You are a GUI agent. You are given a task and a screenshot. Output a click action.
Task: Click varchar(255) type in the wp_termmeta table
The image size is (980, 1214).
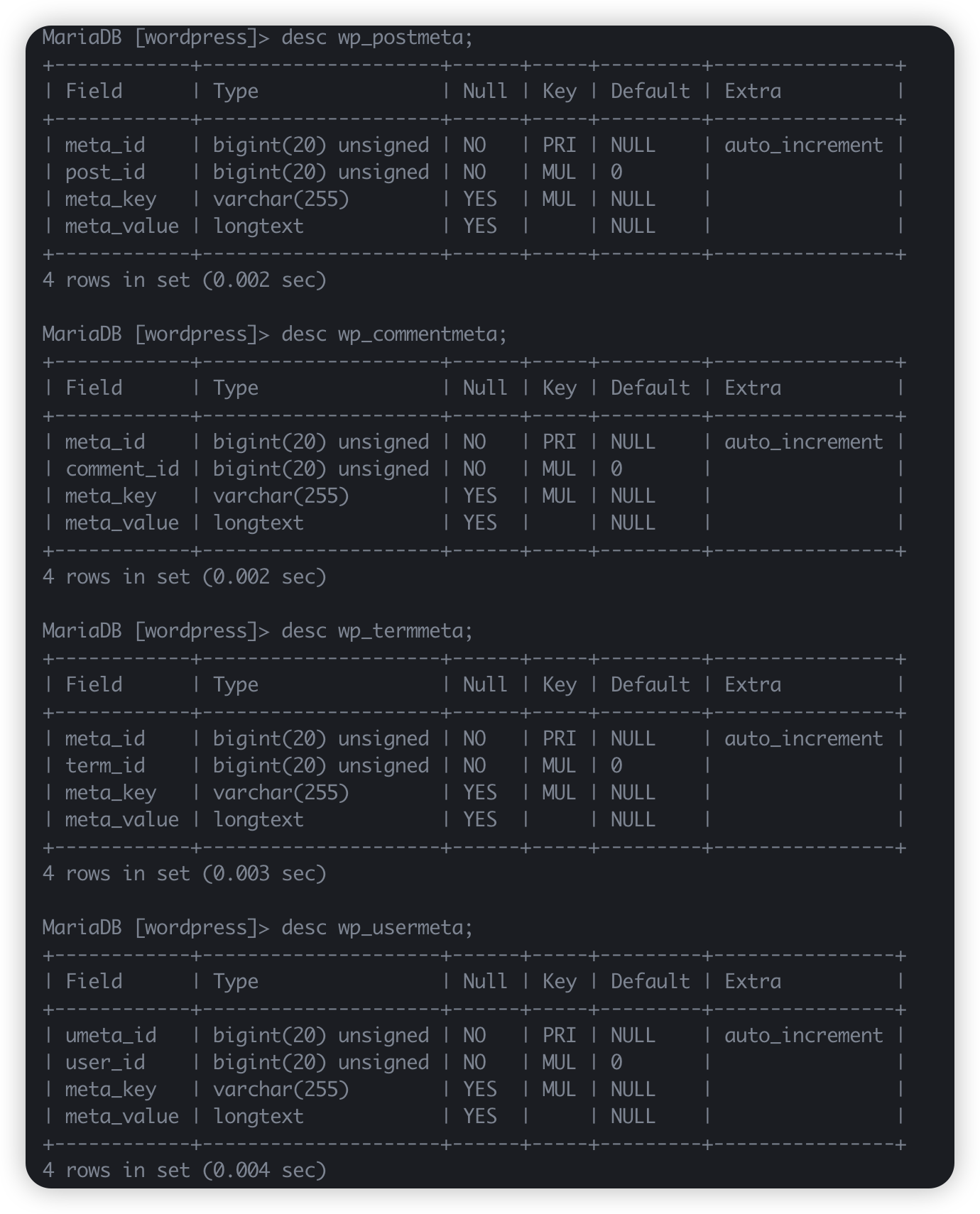point(281,793)
